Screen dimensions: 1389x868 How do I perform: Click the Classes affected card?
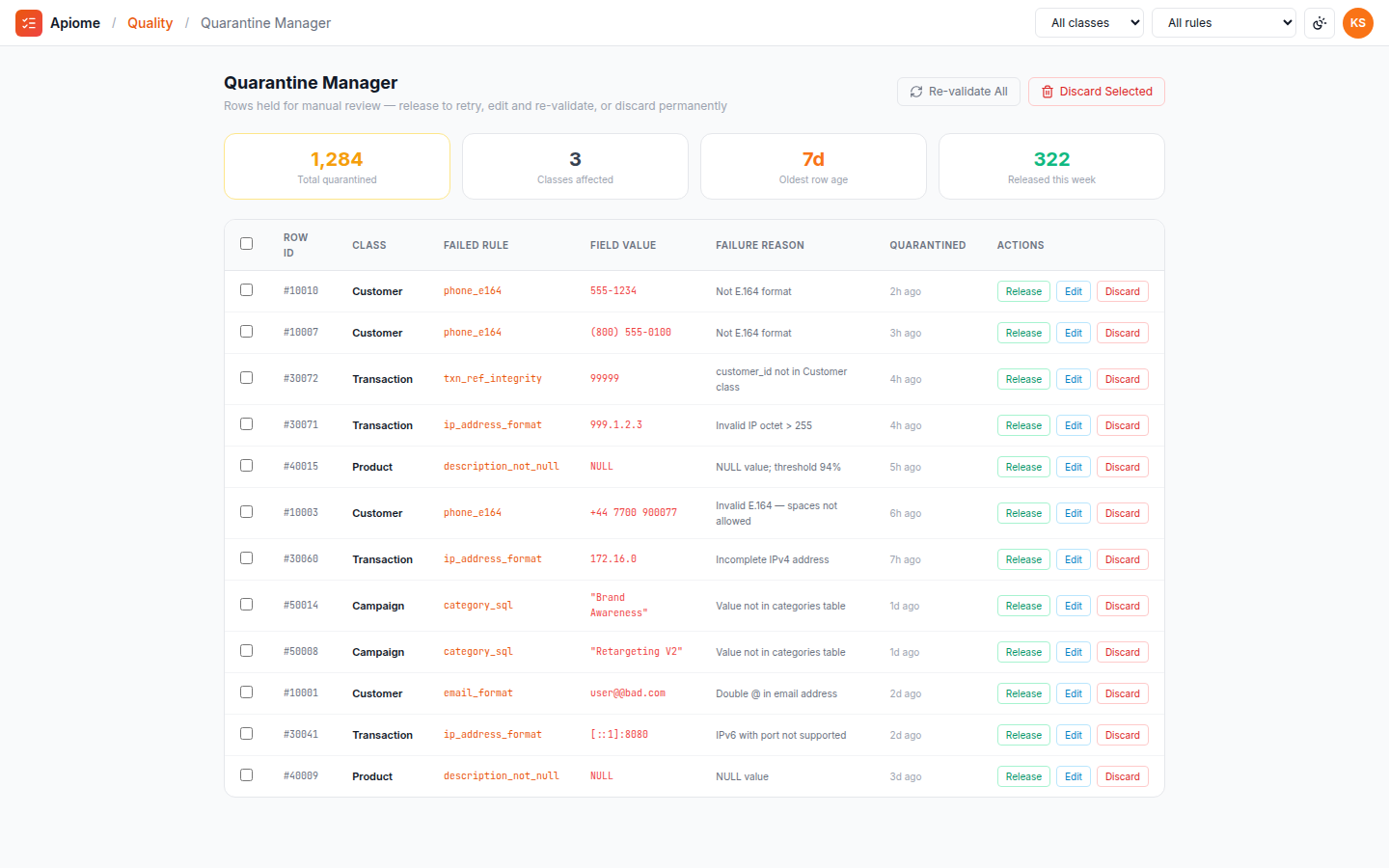[575, 167]
